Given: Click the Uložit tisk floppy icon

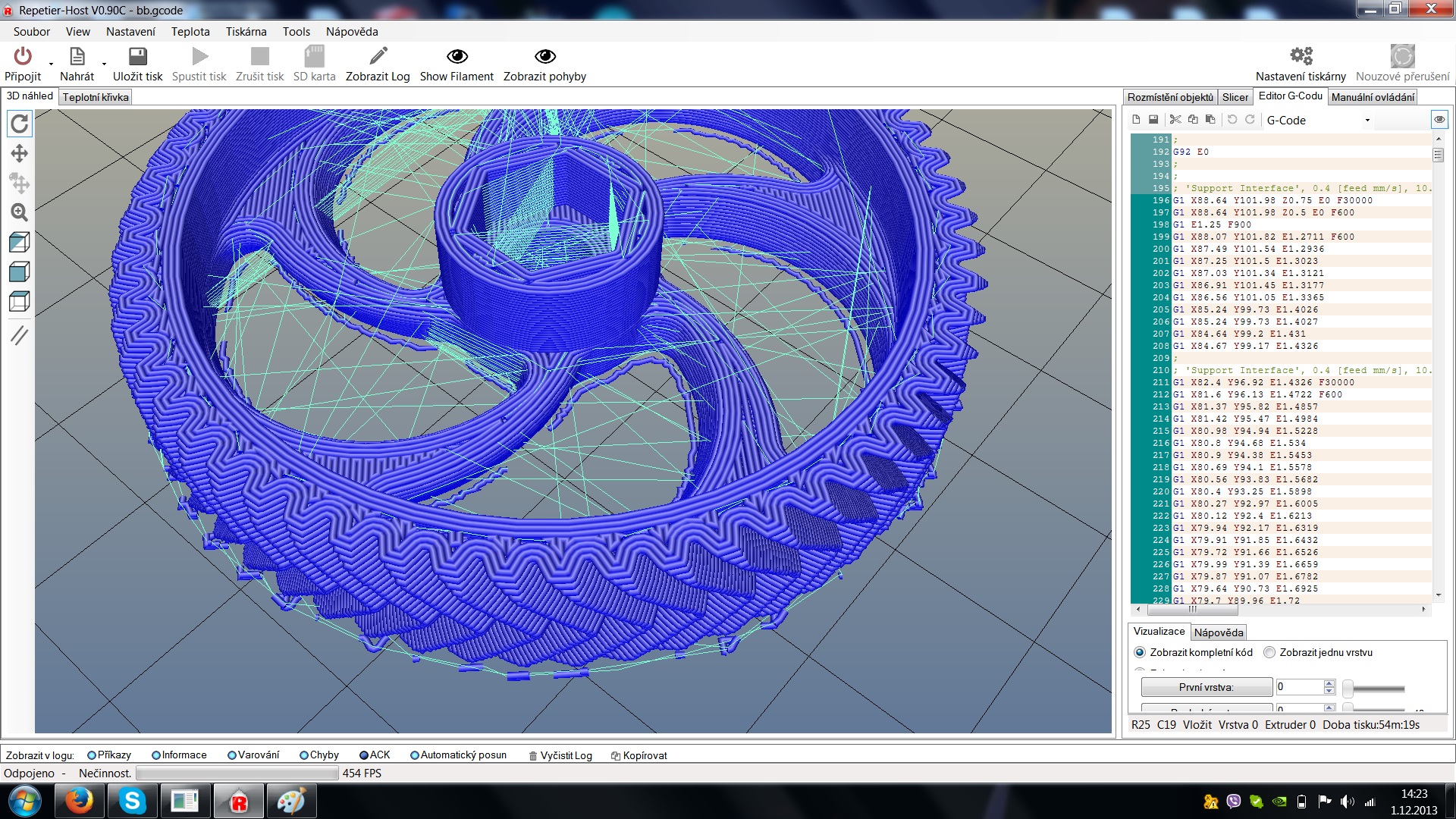Looking at the screenshot, I should tap(137, 56).
